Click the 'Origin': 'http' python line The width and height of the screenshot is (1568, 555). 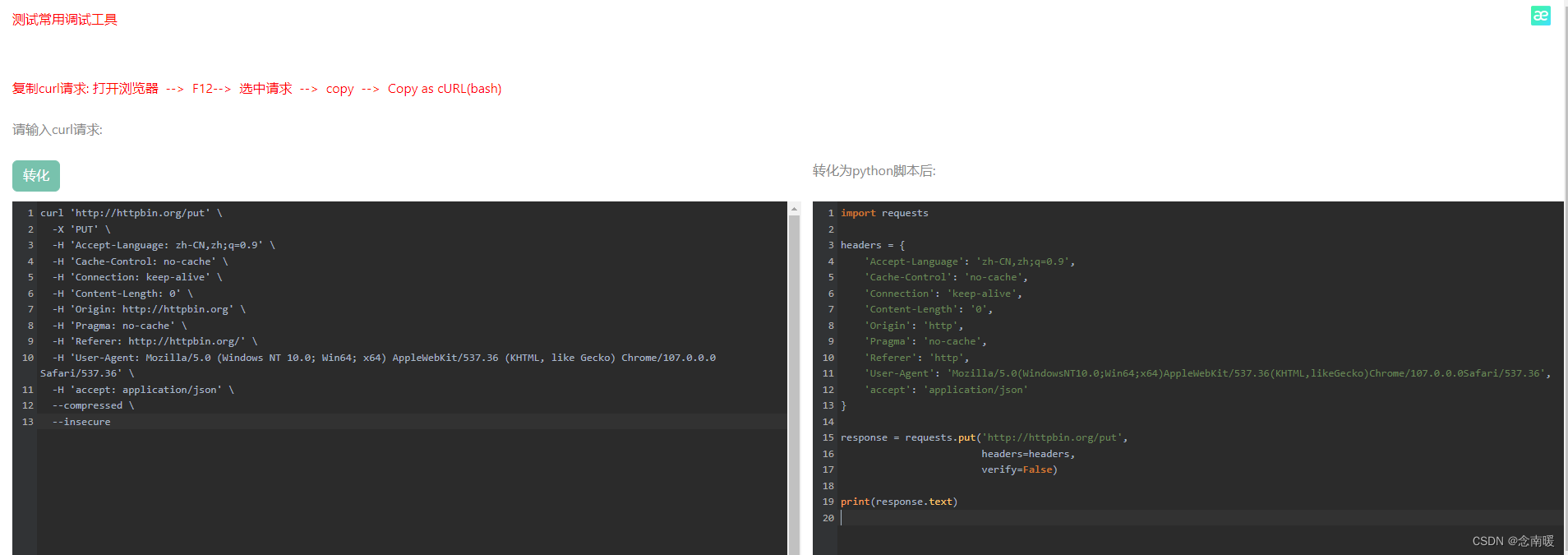click(x=914, y=326)
